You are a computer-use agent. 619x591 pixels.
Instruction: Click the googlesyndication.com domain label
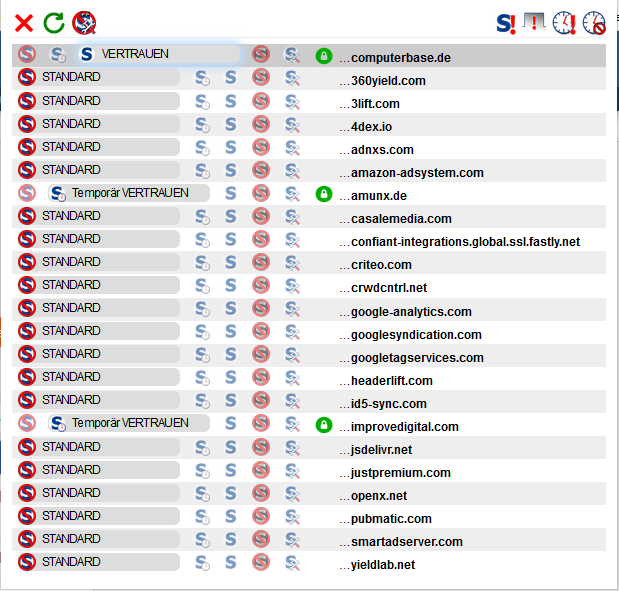pos(411,335)
